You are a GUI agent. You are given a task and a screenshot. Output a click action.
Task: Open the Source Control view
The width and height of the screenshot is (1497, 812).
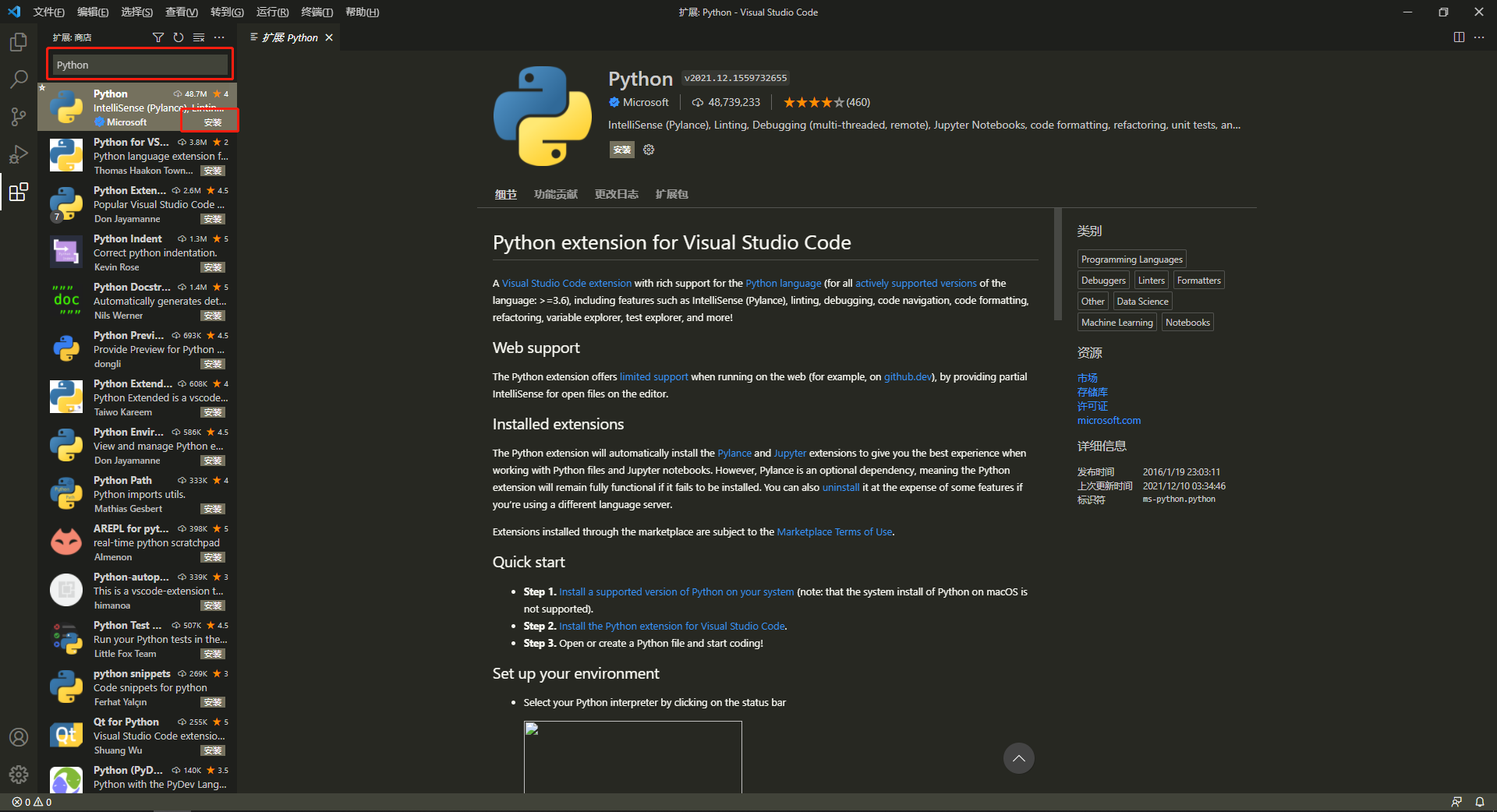coord(19,116)
